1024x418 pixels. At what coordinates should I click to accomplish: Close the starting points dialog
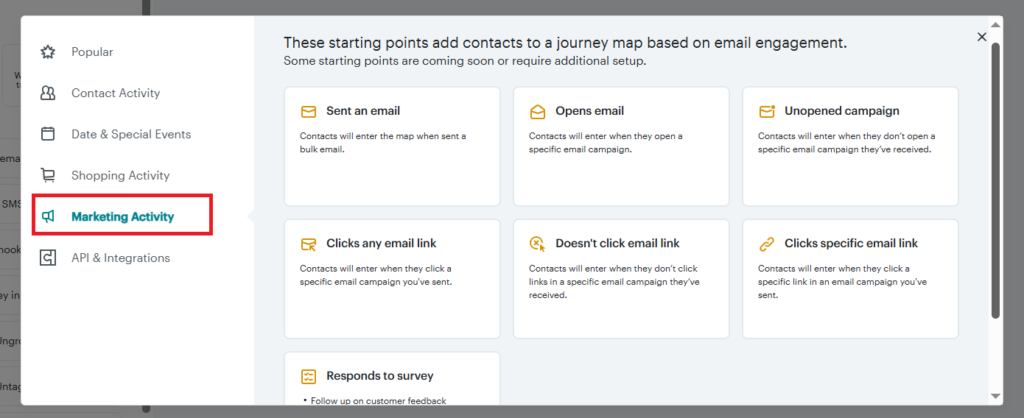point(982,37)
